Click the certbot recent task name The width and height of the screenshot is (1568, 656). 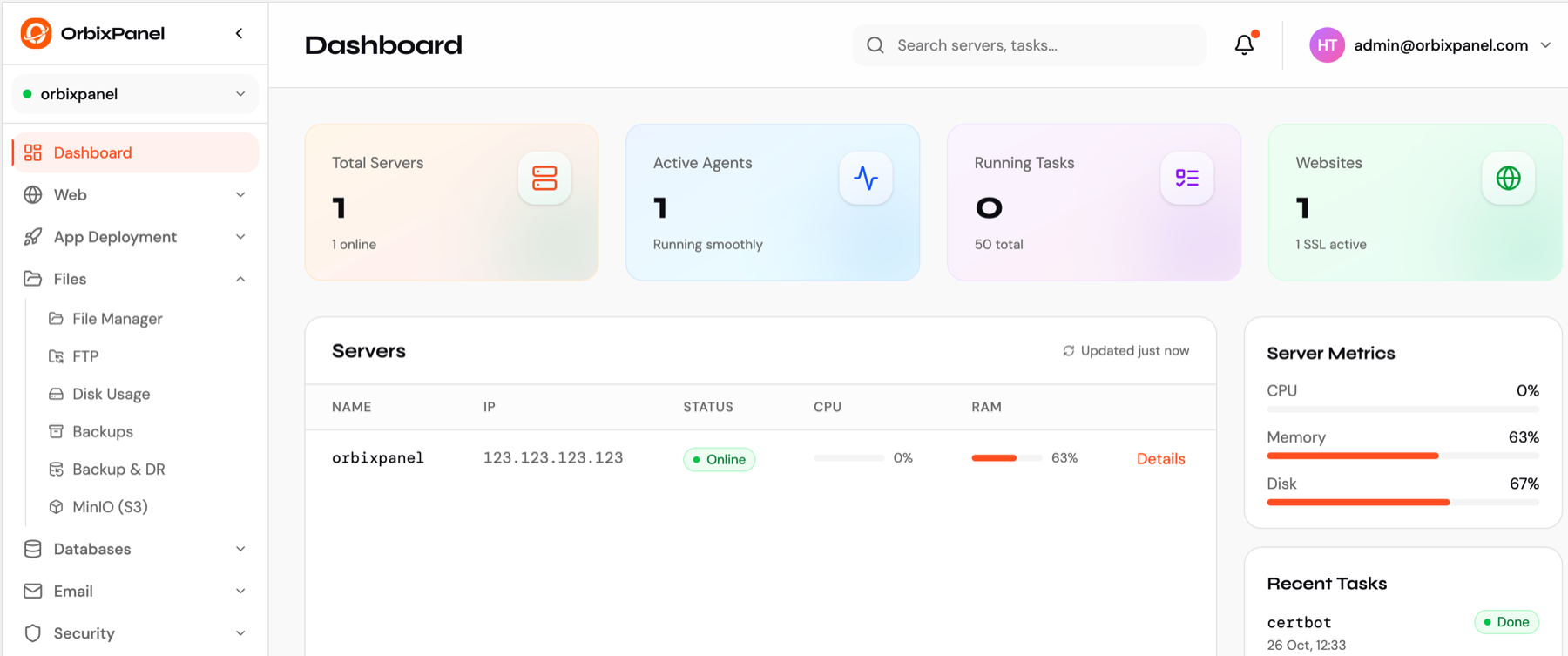point(1299,622)
